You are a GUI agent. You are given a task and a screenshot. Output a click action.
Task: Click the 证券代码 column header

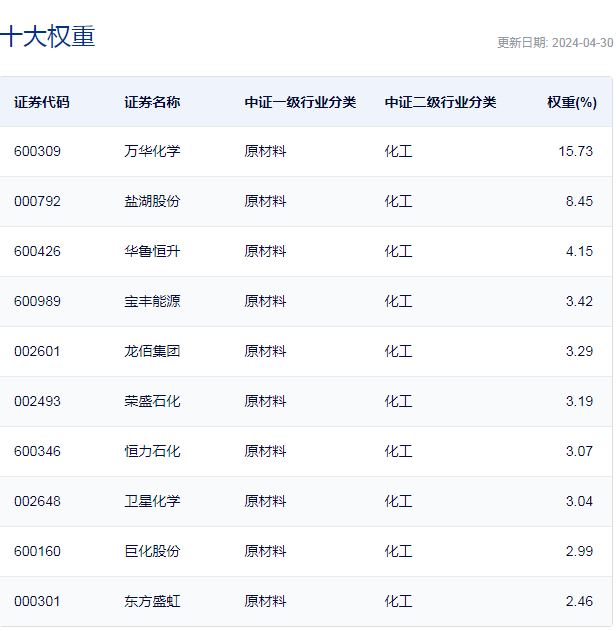coord(42,102)
